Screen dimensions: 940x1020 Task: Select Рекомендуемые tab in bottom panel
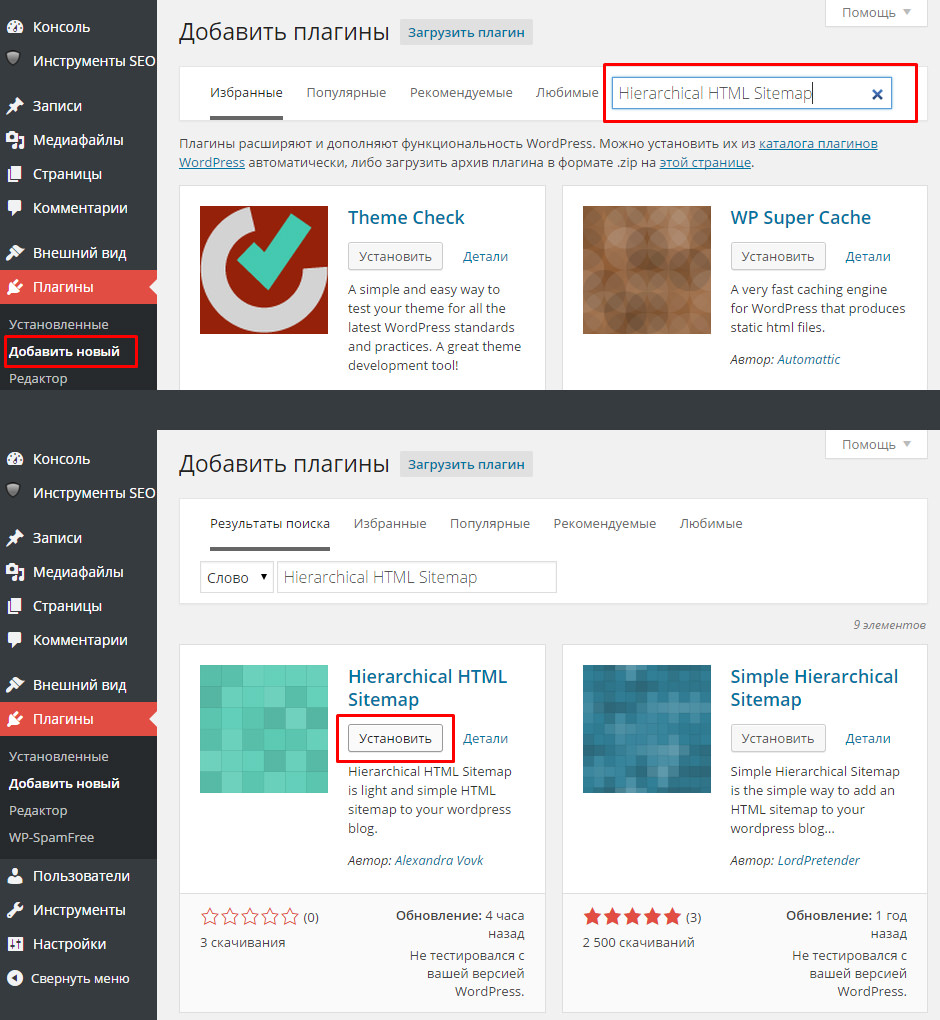[605, 524]
